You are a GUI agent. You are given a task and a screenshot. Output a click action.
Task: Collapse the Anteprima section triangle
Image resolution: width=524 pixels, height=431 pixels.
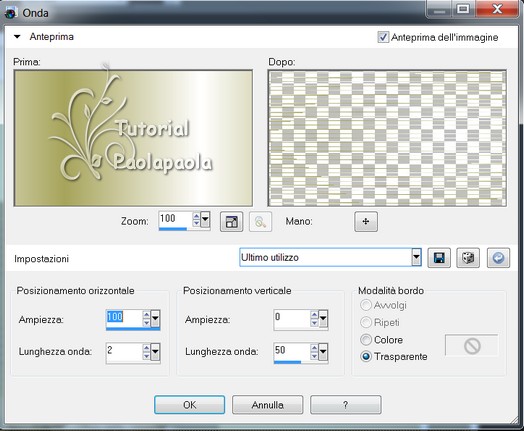[17, 37]
